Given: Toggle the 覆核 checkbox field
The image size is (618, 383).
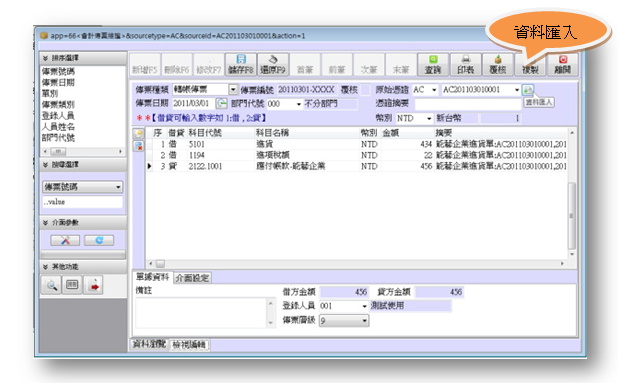Looking at the screenshot, I should [x=365, y=90].
